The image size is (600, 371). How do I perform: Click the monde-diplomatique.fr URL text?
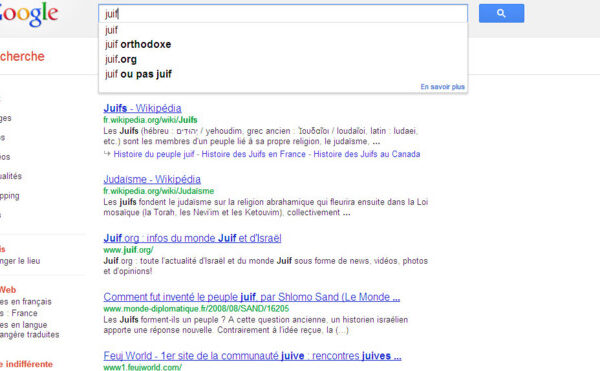coord(196,309)
